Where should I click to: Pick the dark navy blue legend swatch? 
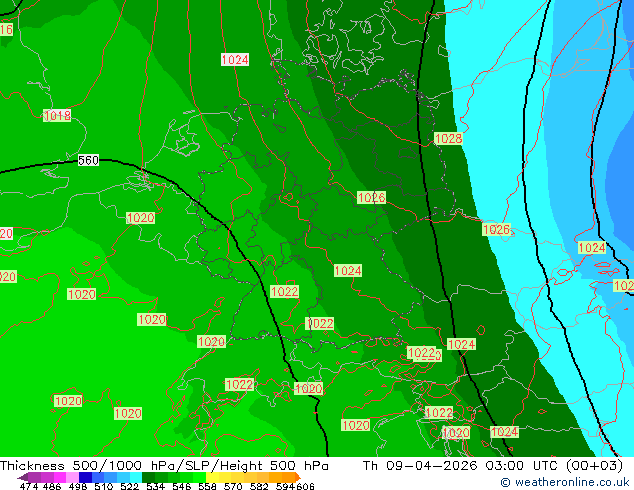coord(85,477)
